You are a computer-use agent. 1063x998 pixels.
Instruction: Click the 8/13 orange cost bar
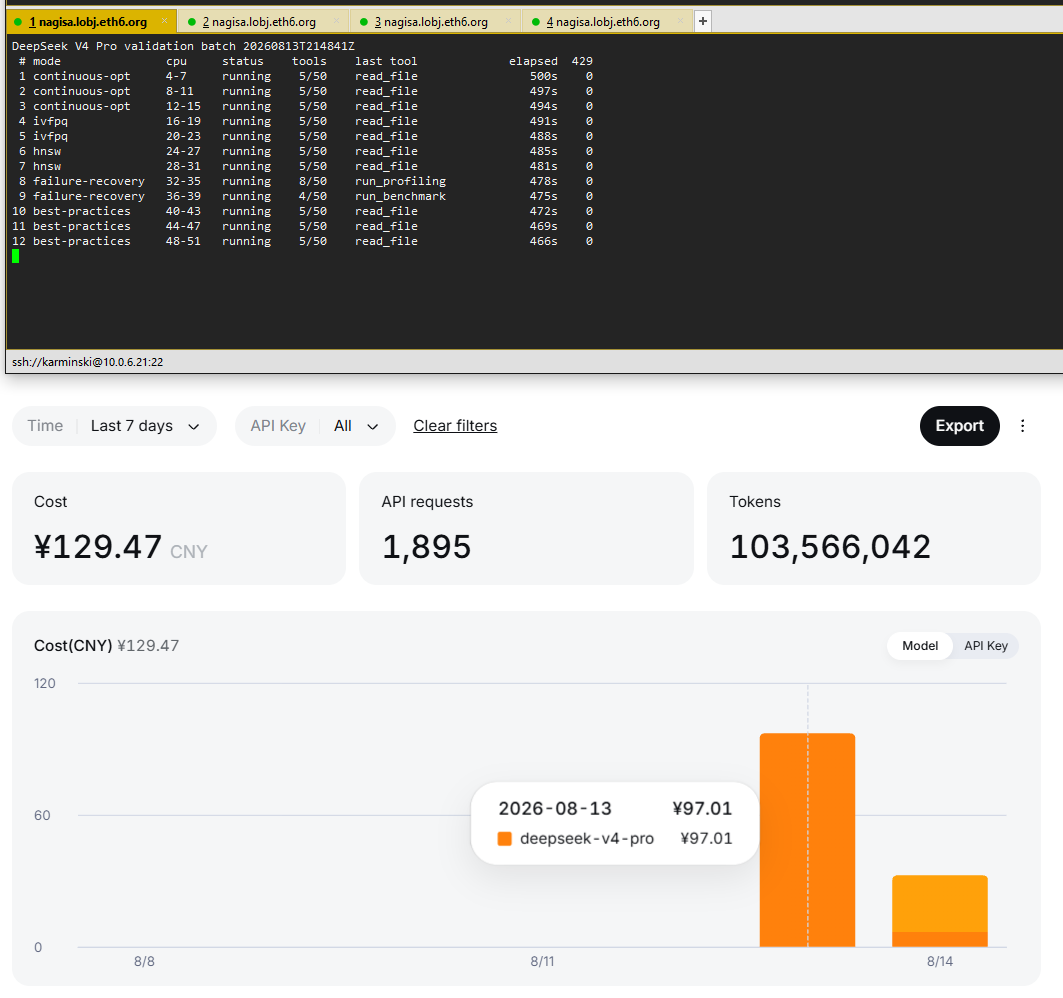pos(807,840)
